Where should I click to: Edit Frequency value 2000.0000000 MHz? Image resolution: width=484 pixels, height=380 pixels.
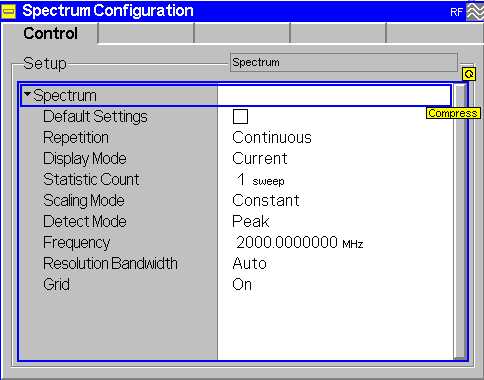coord(300,242)
